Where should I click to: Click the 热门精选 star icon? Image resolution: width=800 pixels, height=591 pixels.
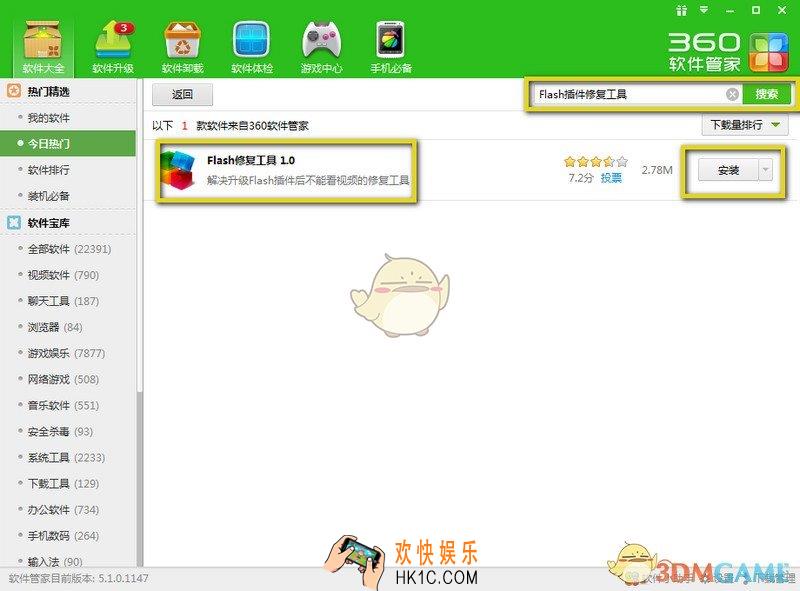tap(14, 91)
